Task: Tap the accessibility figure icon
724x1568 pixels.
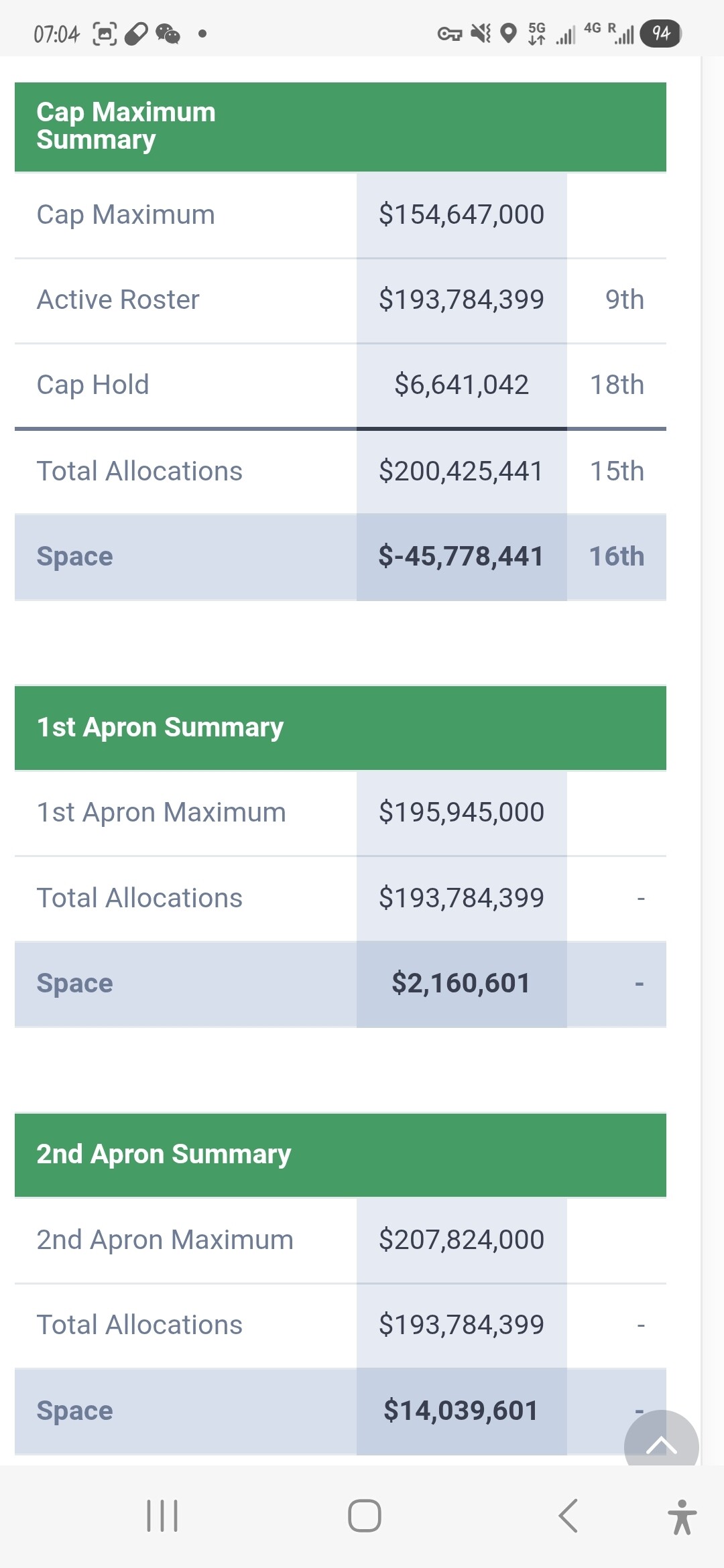Action: pyautogui.click(x=682, y=1517)
